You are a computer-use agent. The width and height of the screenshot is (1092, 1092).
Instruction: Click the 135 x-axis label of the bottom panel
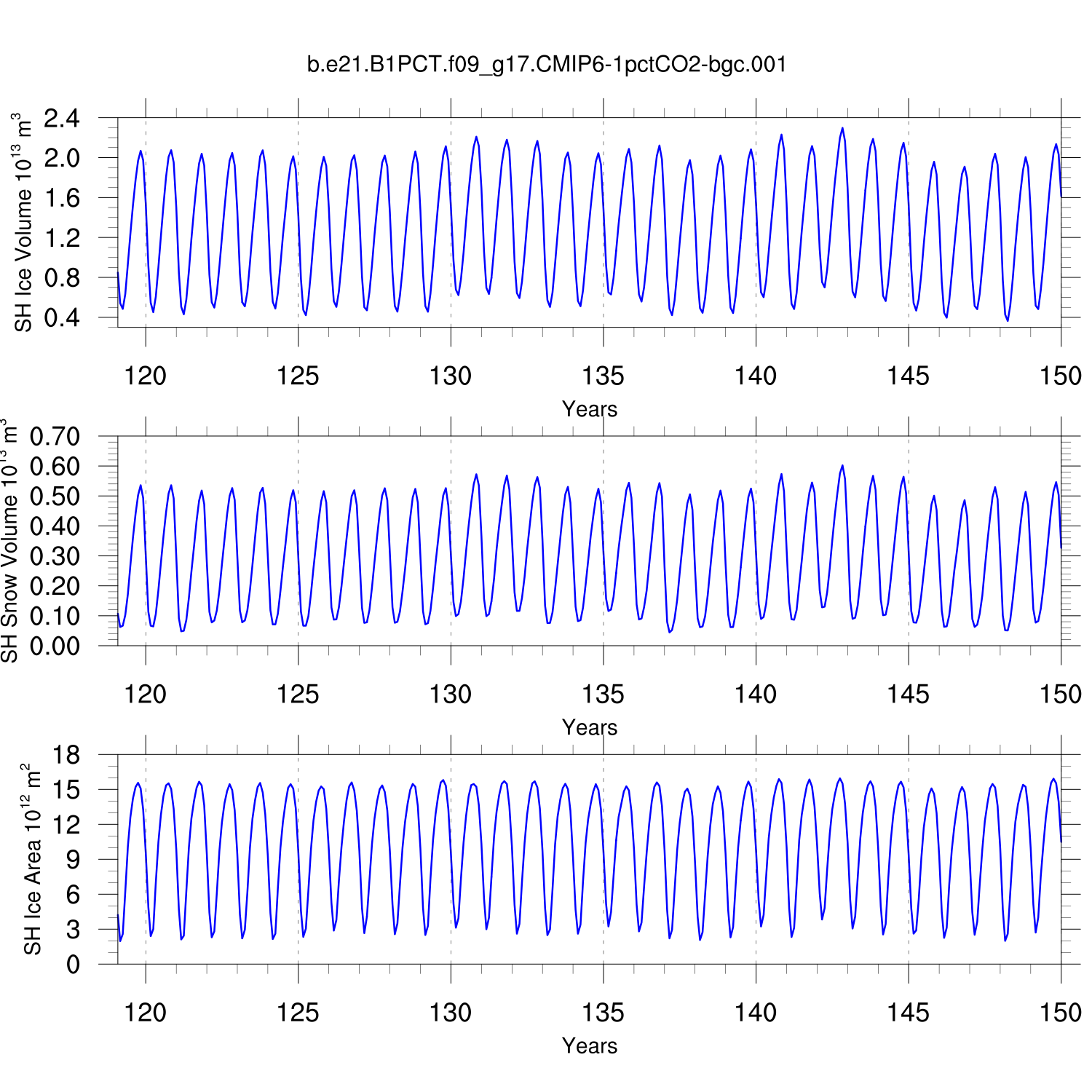(603, 1013)
